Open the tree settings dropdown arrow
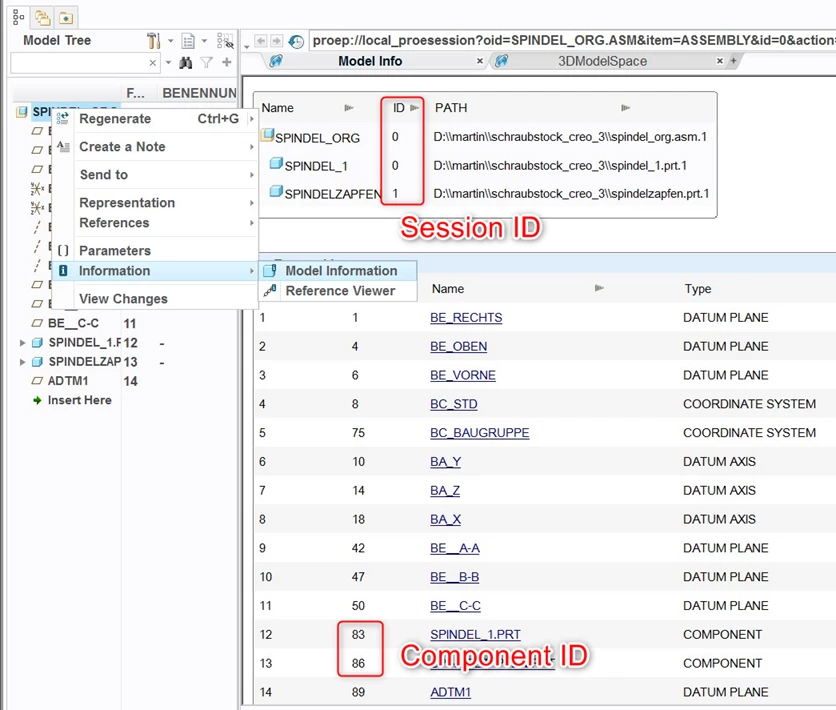836x710 pixels. pyautogui.click(x=171, y=41)
